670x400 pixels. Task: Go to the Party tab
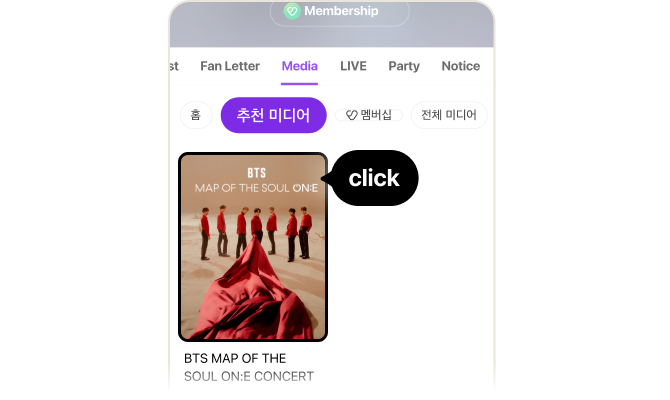pos(404,66)
